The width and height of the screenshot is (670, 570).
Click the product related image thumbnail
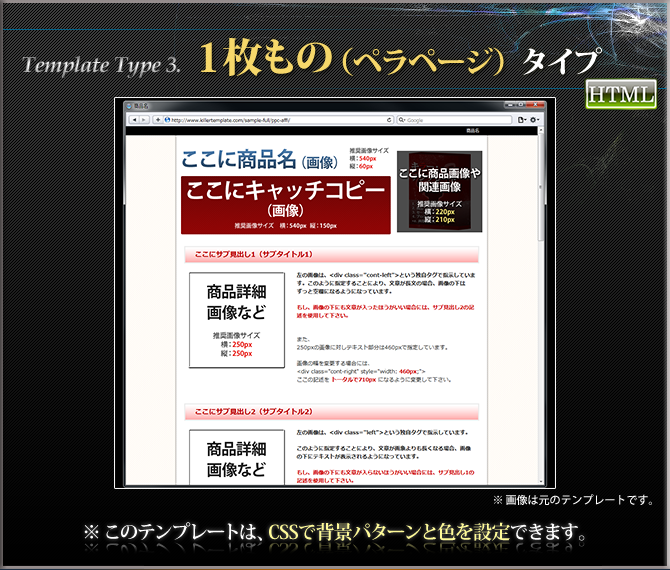[x=439, y=191]
